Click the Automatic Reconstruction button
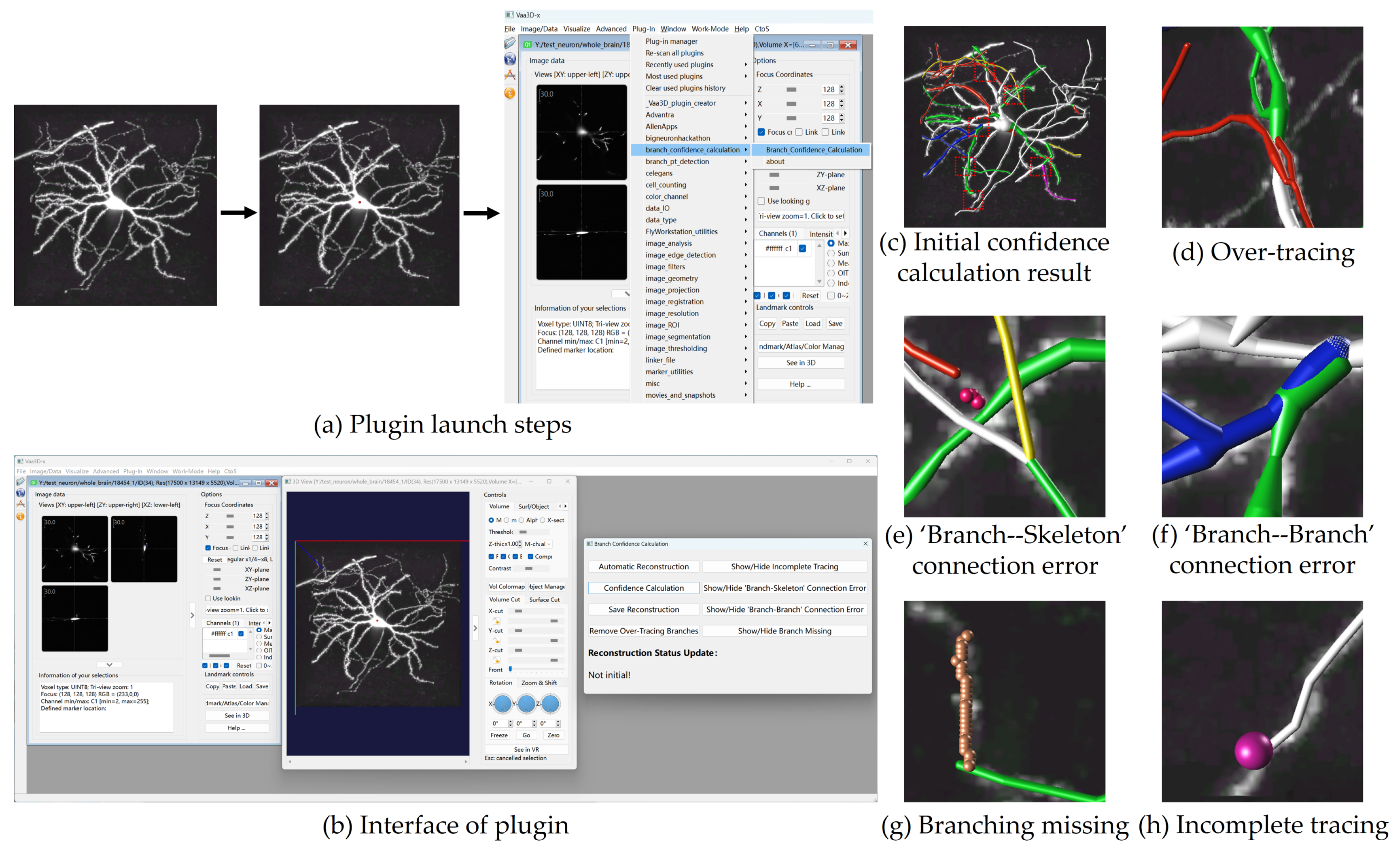Screen dimensions: 1400x856 [x=643, y=567]
